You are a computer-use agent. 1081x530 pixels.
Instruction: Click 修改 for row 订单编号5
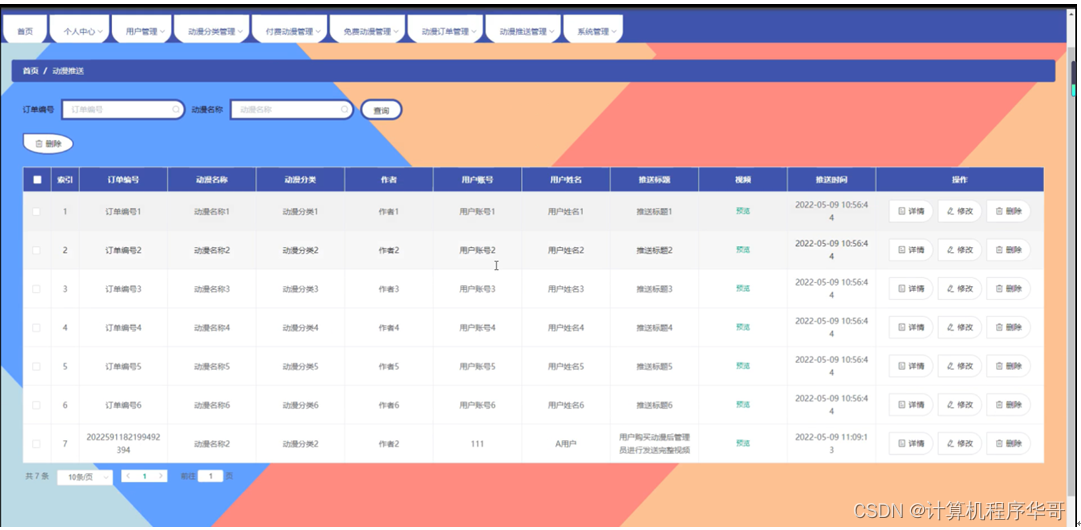pos(960,366)
